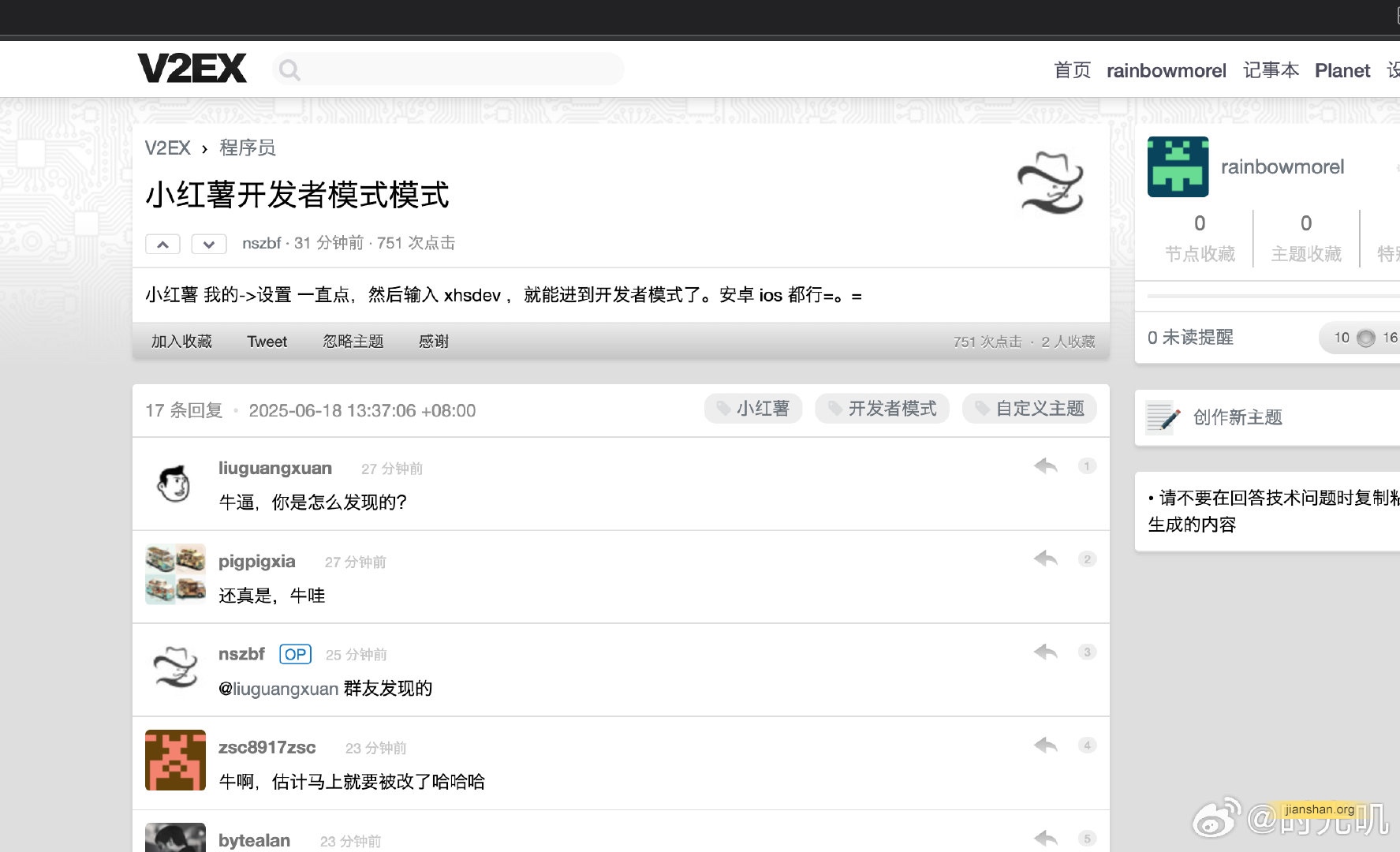Select the 自定义主题 tag

click(1029, 409)
